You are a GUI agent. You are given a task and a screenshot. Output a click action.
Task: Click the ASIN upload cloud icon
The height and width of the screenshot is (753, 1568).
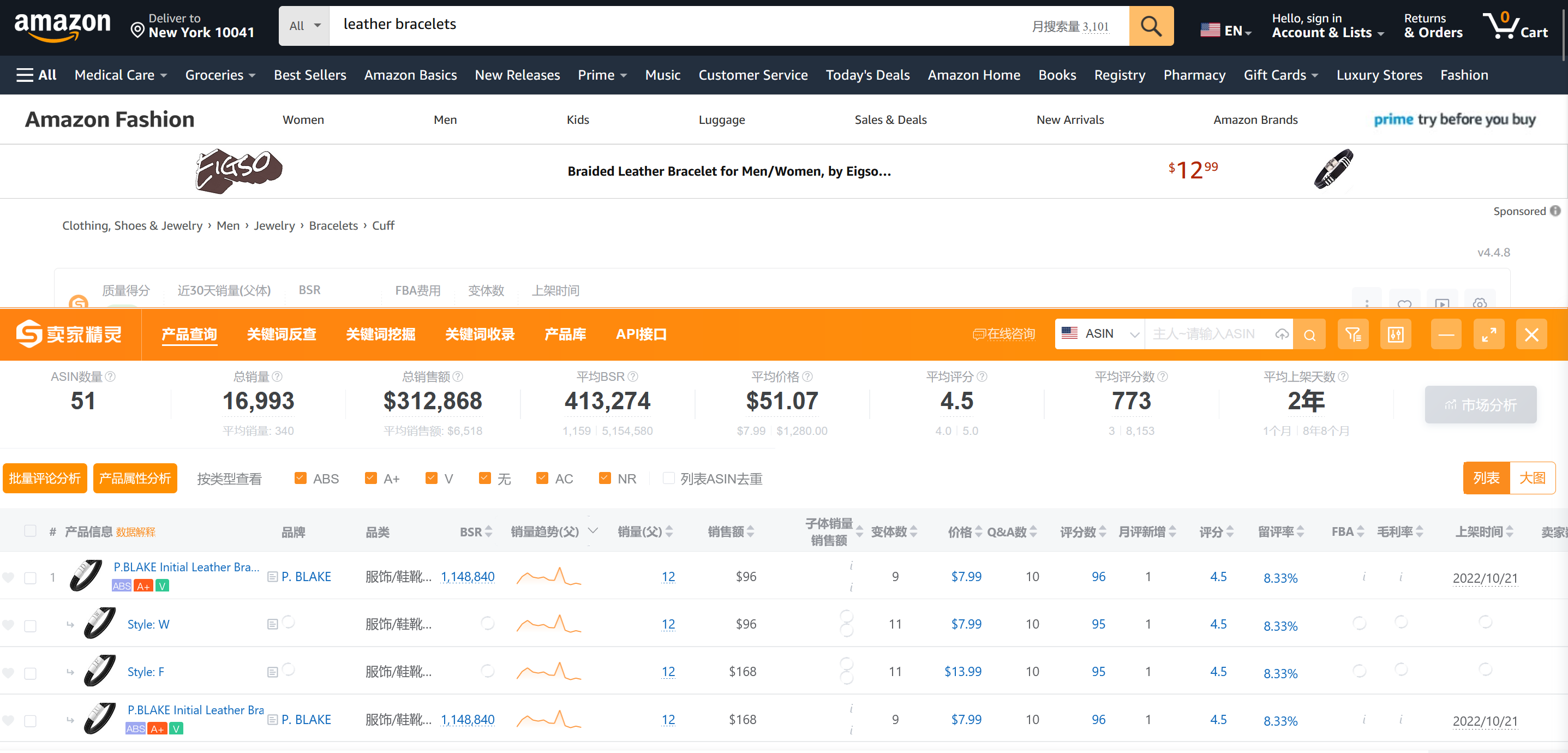click(1282, 334)
